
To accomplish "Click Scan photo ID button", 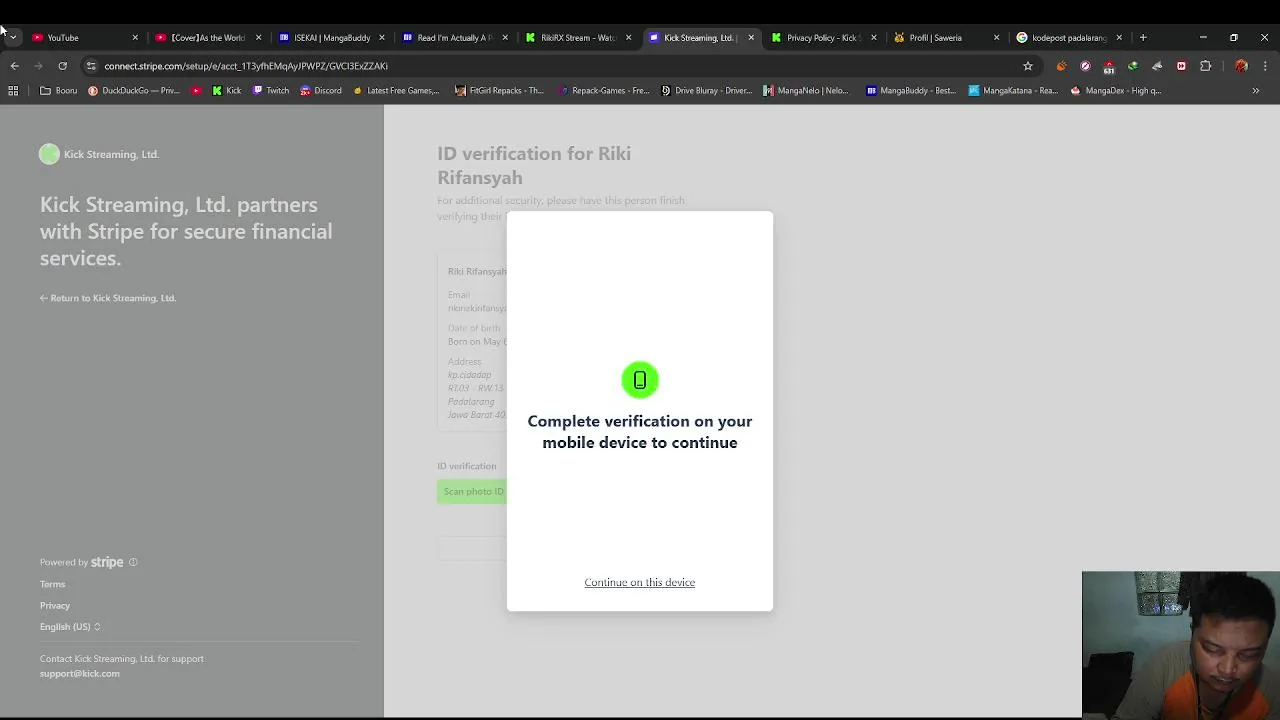I will (x=473, y=491).
